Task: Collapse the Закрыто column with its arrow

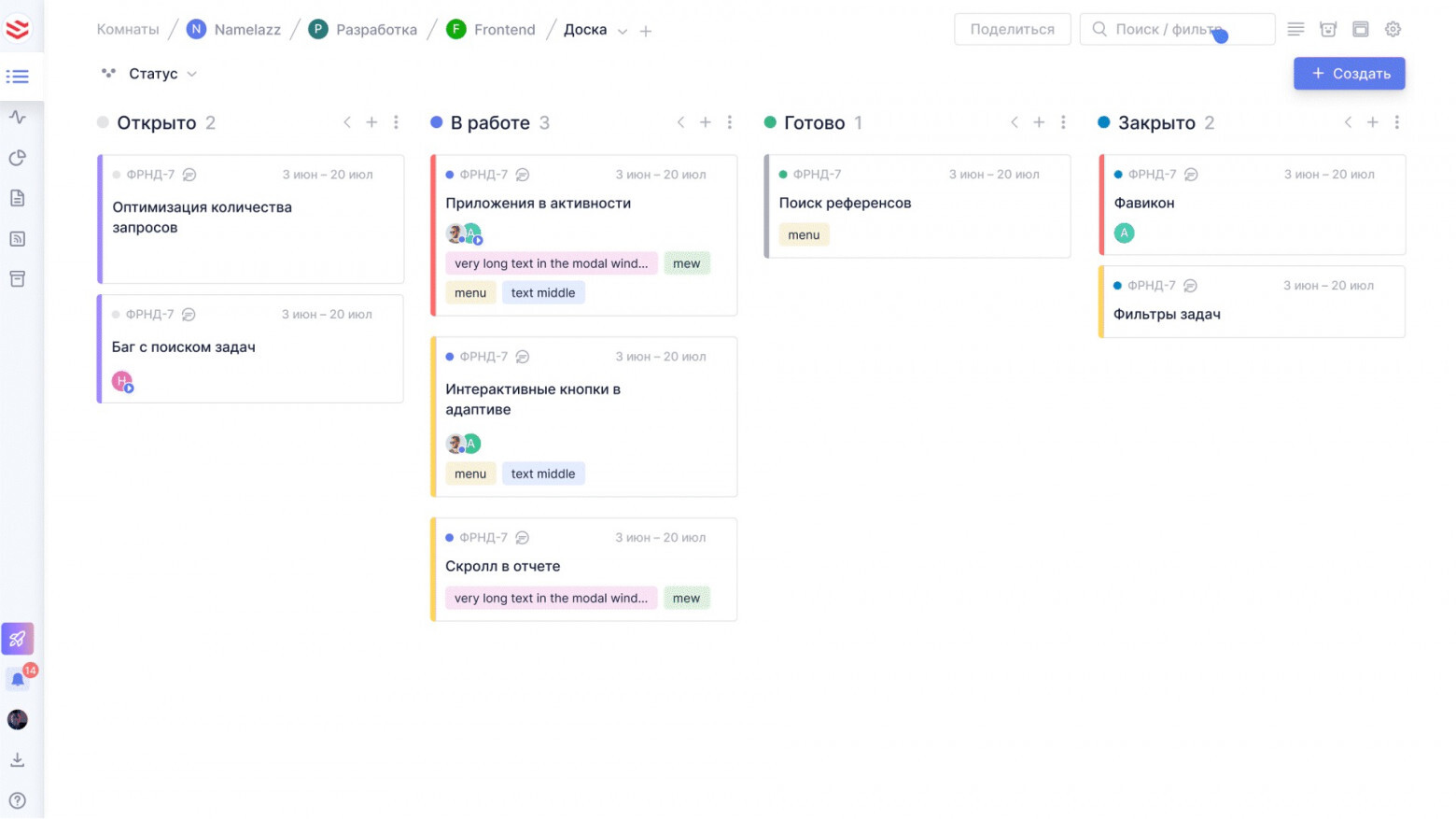Action: tap(1348, 122)
